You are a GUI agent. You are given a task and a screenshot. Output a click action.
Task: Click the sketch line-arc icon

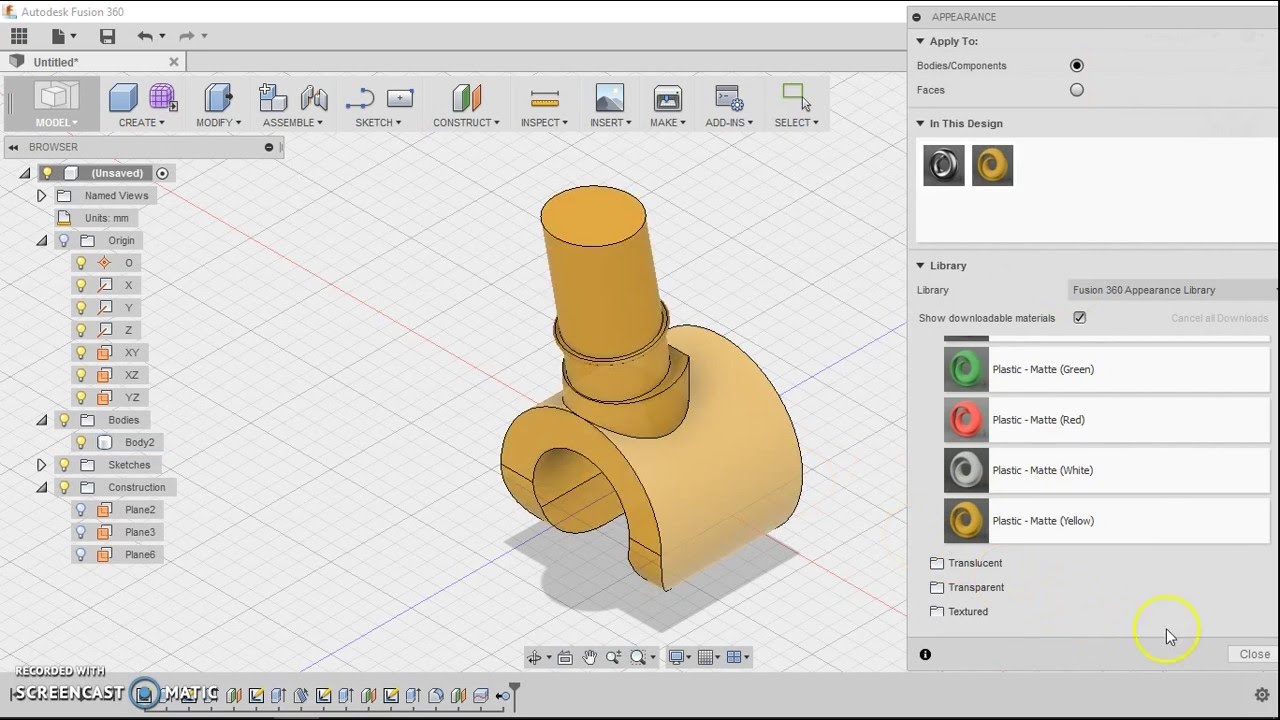coord(359,98)
